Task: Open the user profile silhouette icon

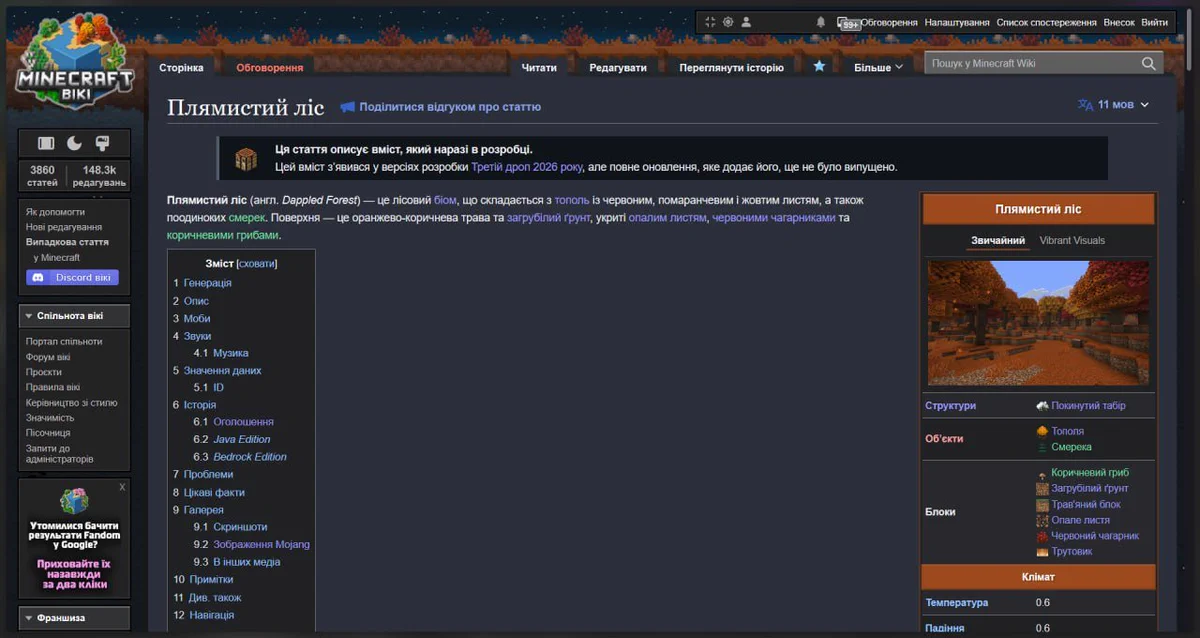Action: 746,22
